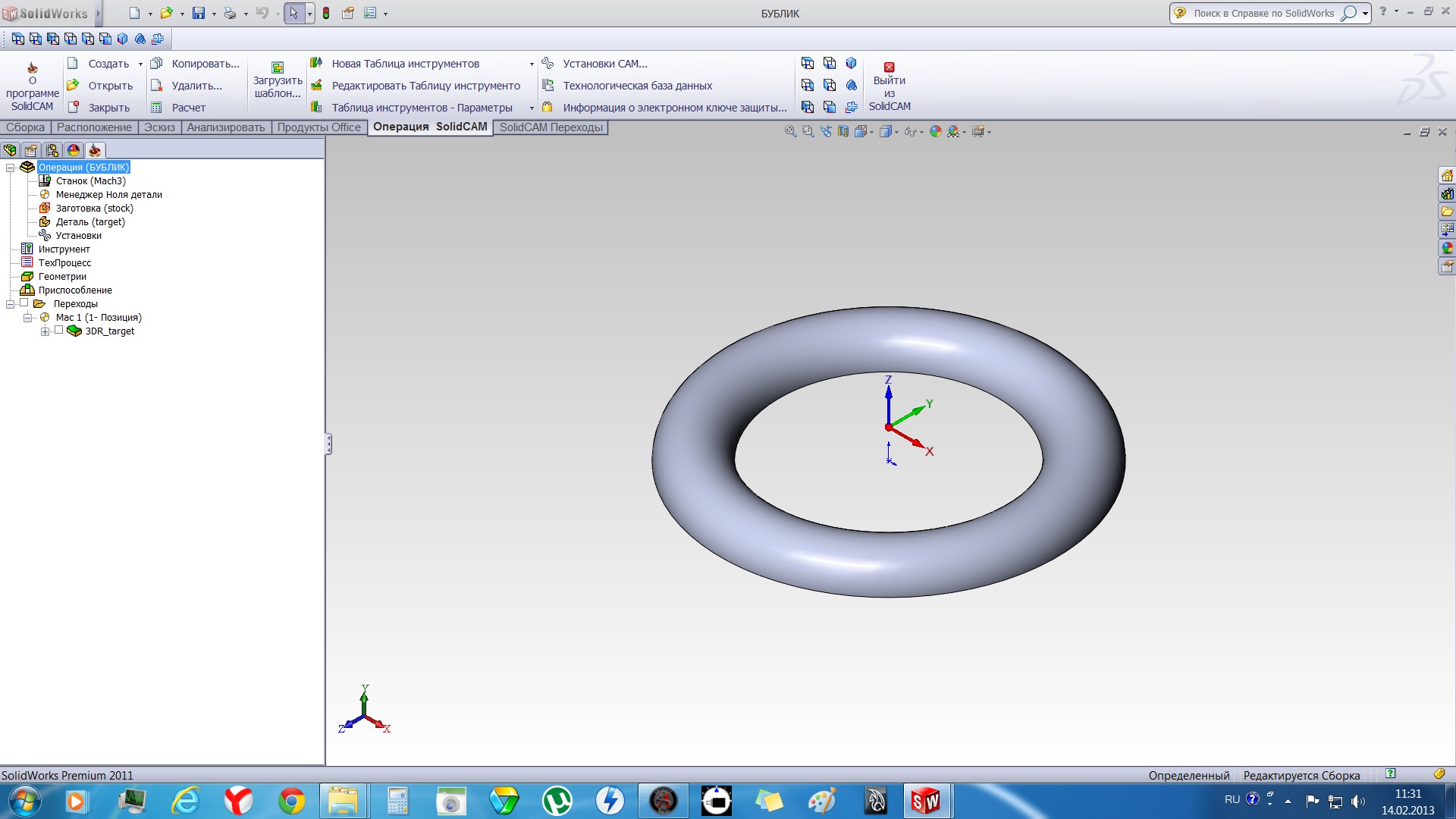
Task: Collapse the Операция (БУБЛИК) tree node
Action: pos(11,168)
